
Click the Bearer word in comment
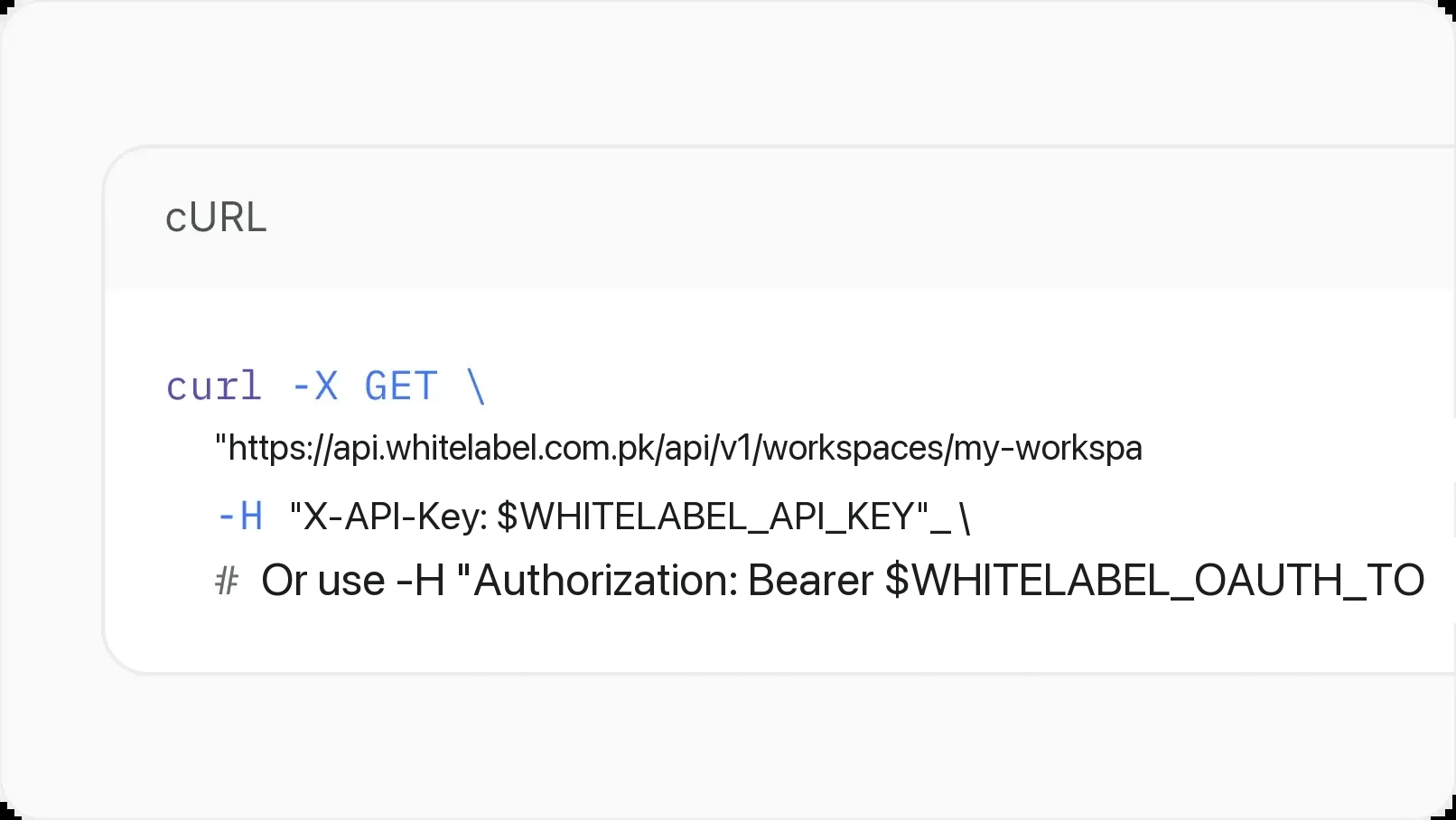(810, 580)
